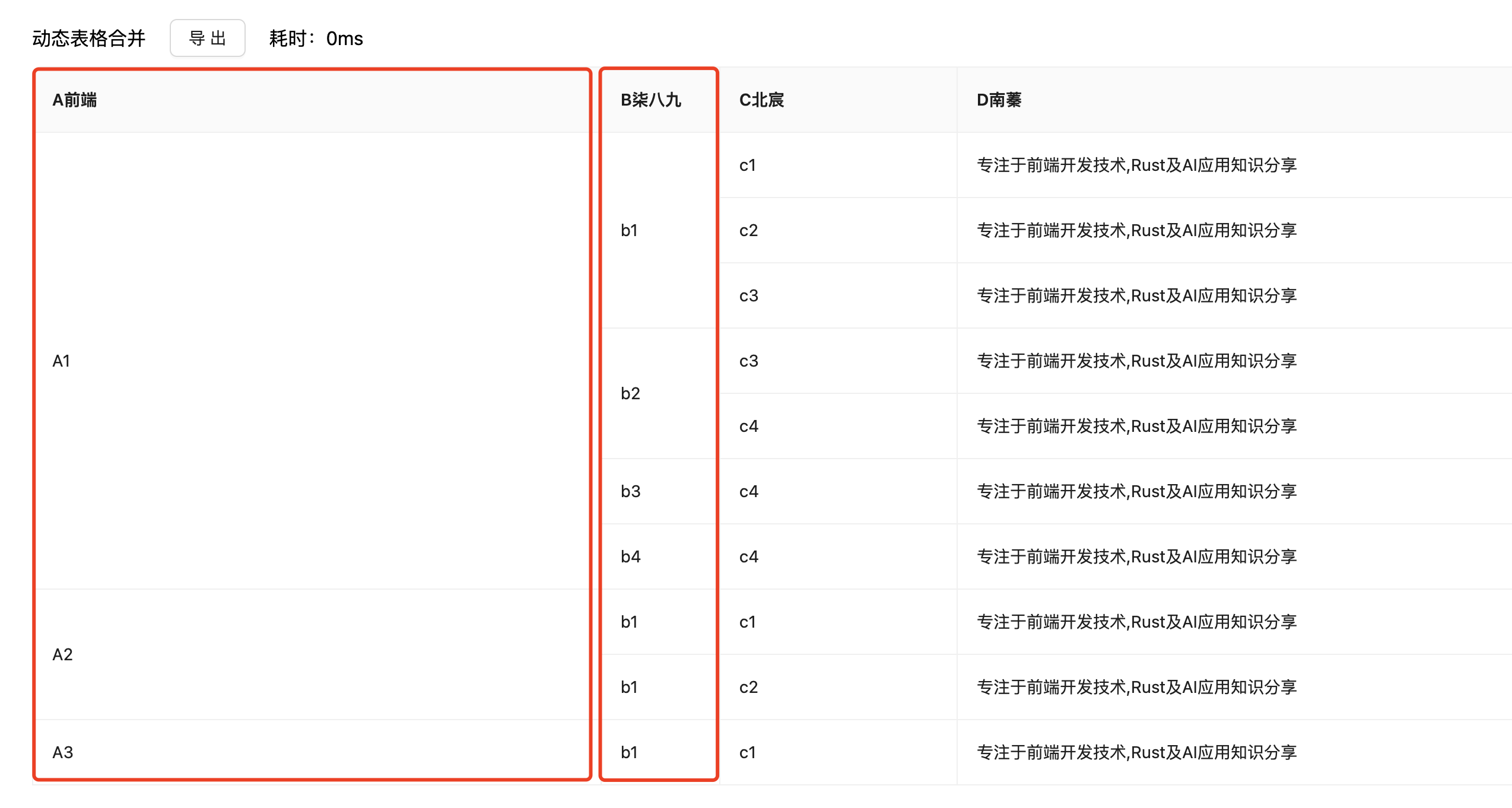Click the c2 cell in second data row
This screenshot has width=1512, height=808.
pos(748,230)
